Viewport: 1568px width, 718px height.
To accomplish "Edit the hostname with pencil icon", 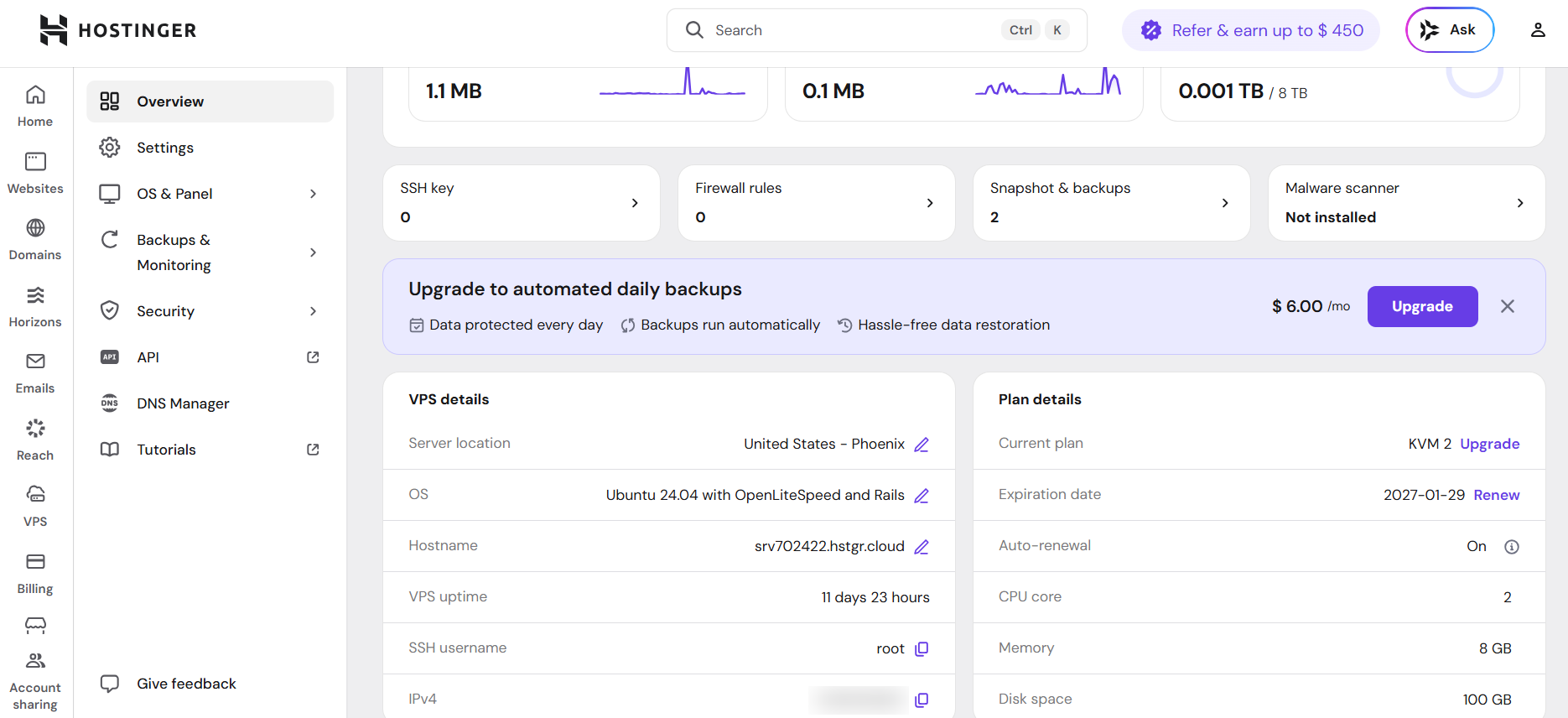I will pos(922,547).
